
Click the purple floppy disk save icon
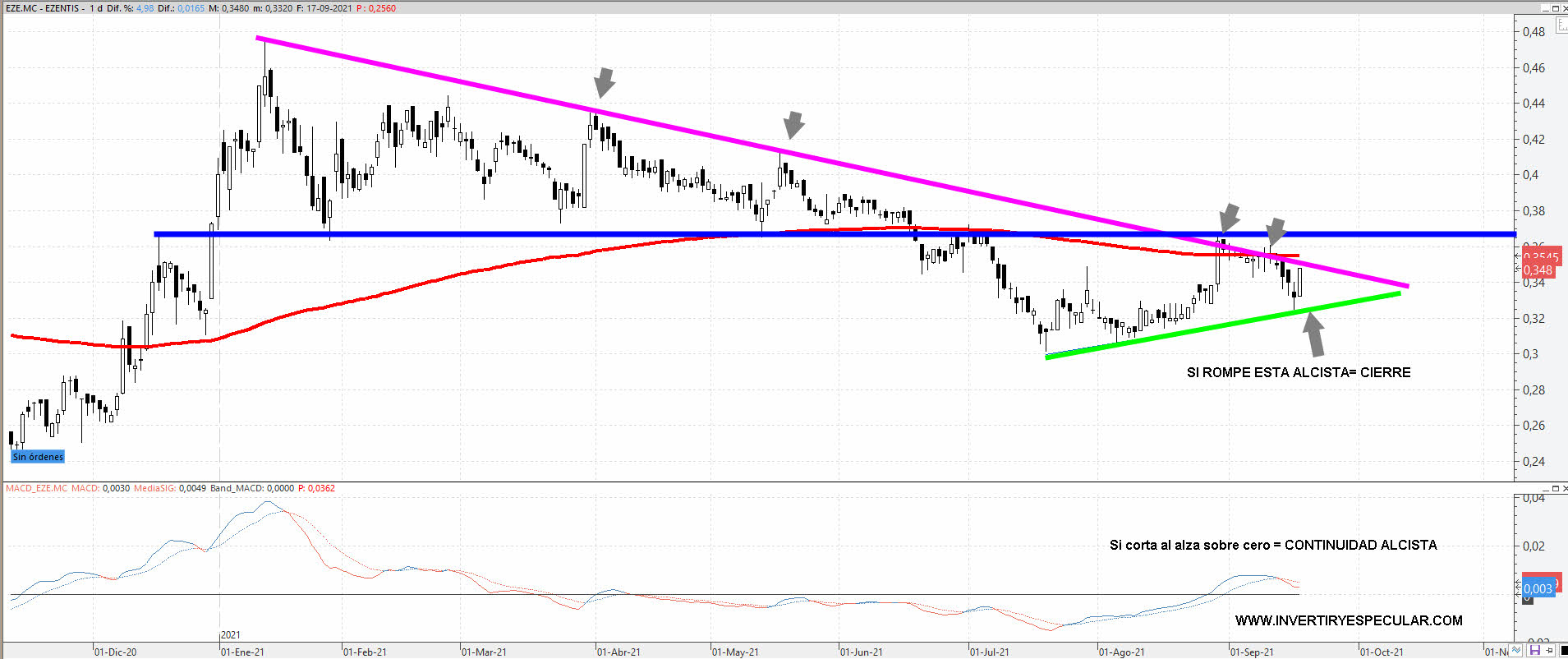[x=1534, y=652]
